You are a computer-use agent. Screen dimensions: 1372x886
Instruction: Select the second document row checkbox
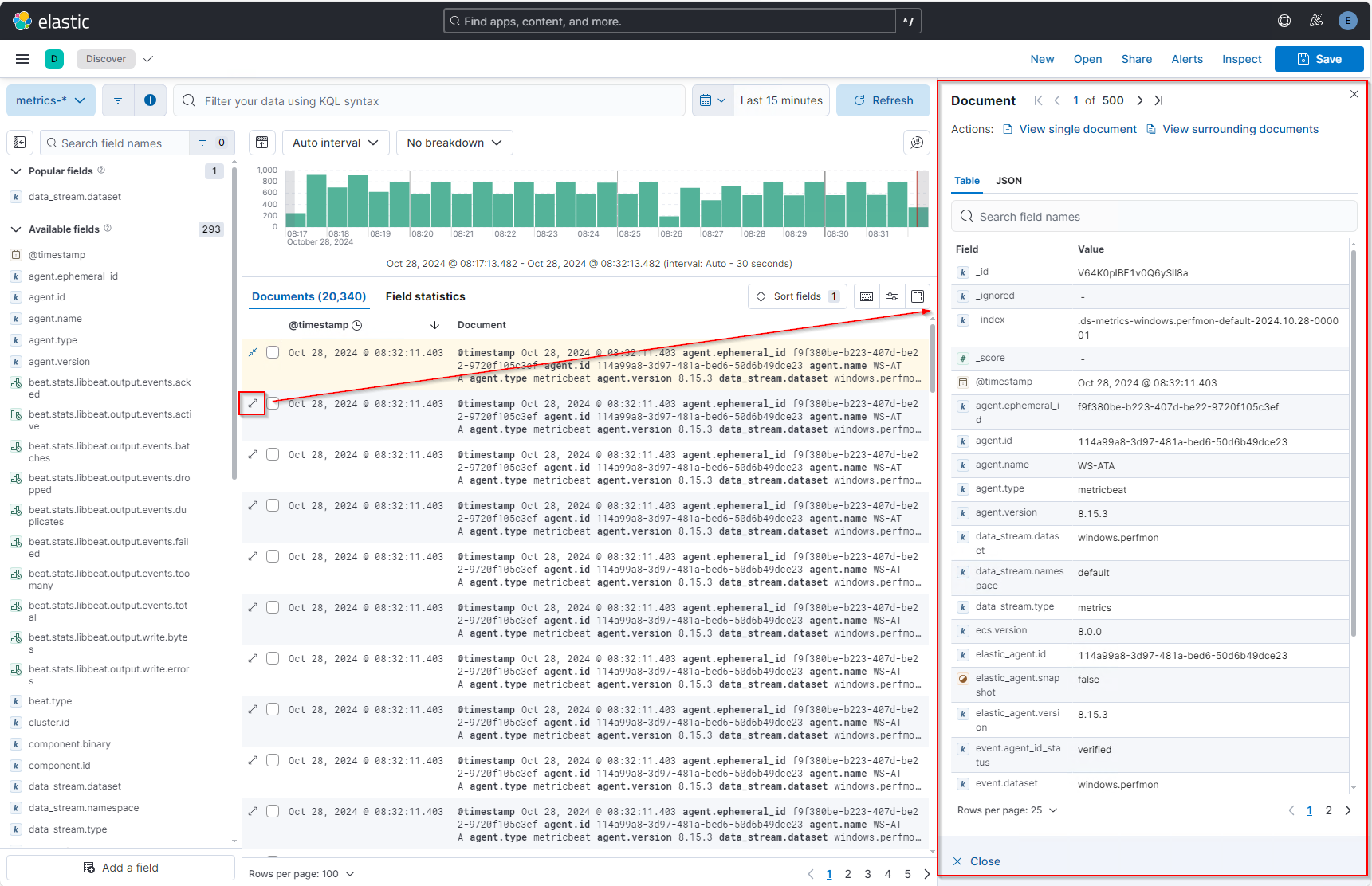(x=273, y=403)
